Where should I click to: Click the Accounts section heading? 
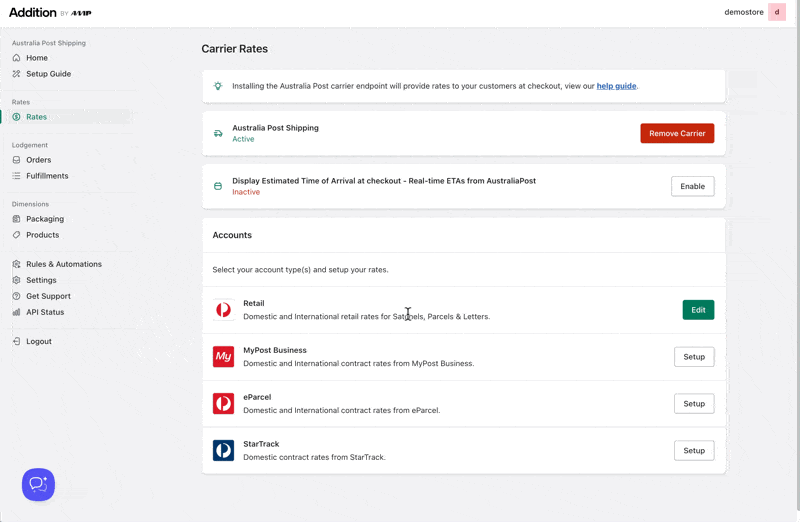point(232,235)
